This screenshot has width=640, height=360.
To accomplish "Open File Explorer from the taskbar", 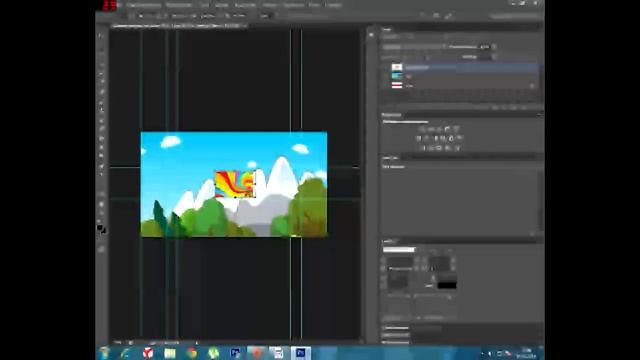I will [170, 353].
